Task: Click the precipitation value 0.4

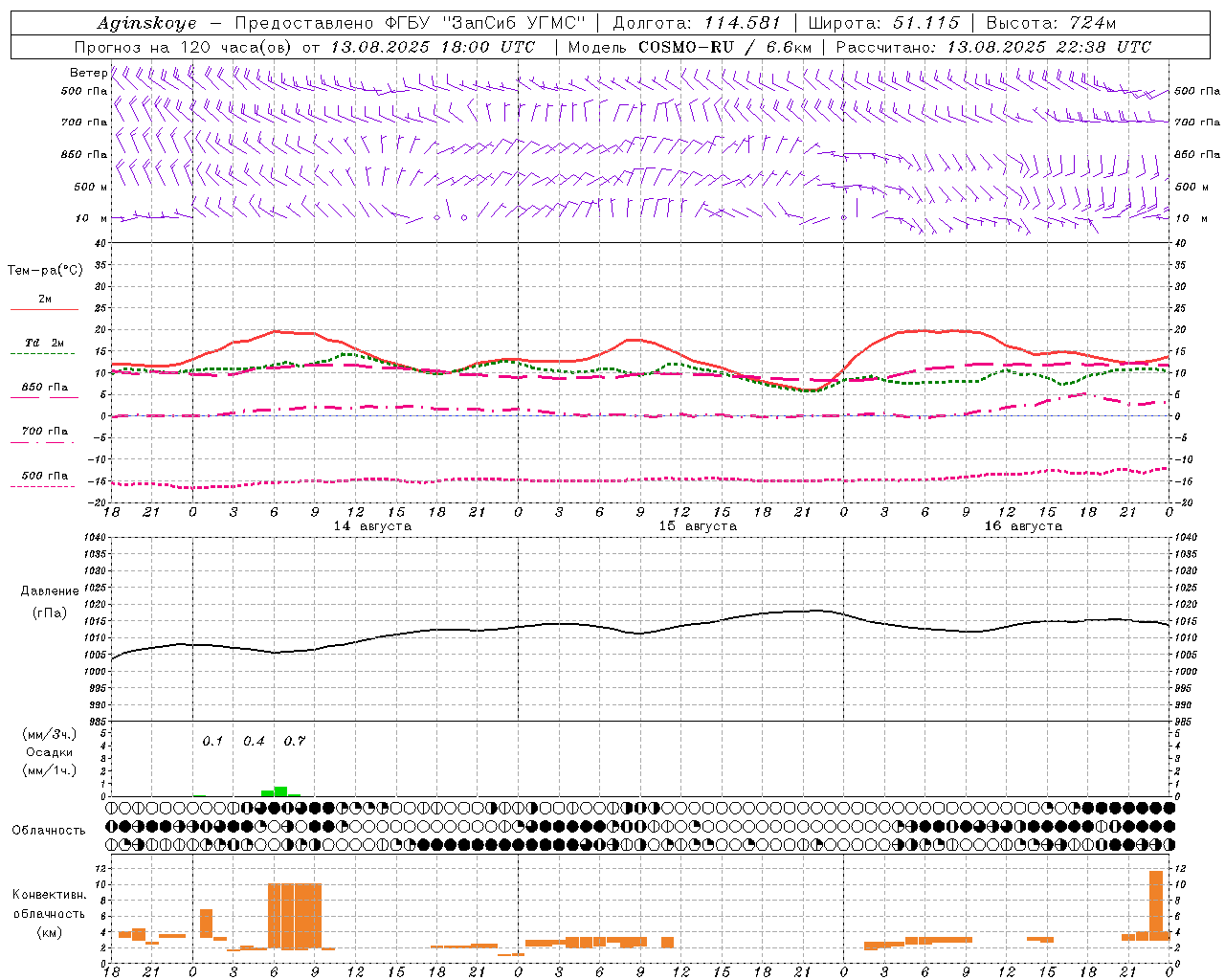Action: 254,741
